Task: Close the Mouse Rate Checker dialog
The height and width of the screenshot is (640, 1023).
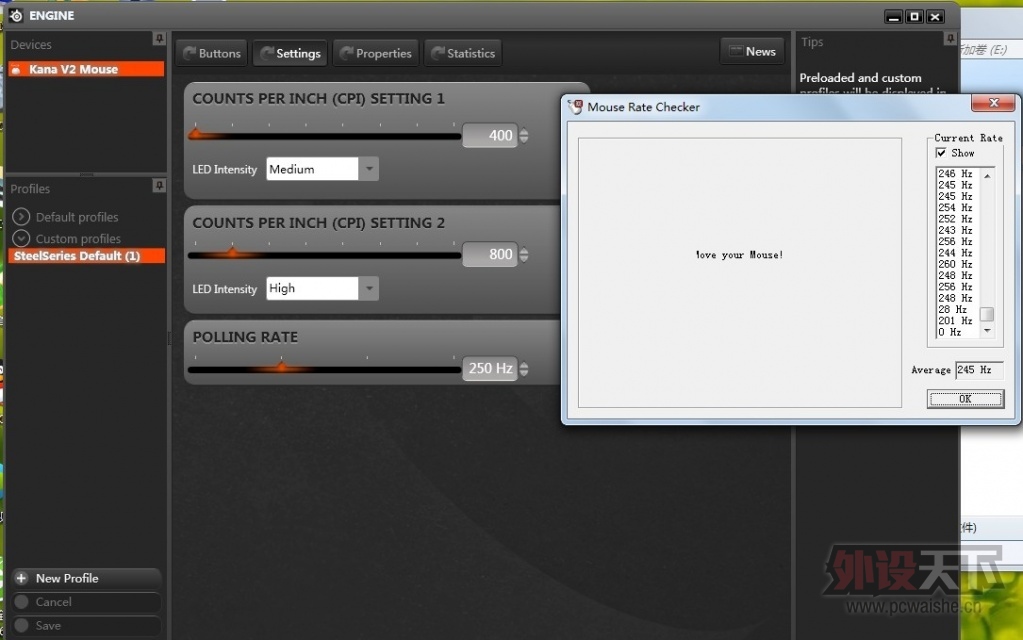Action: [994, 102]
